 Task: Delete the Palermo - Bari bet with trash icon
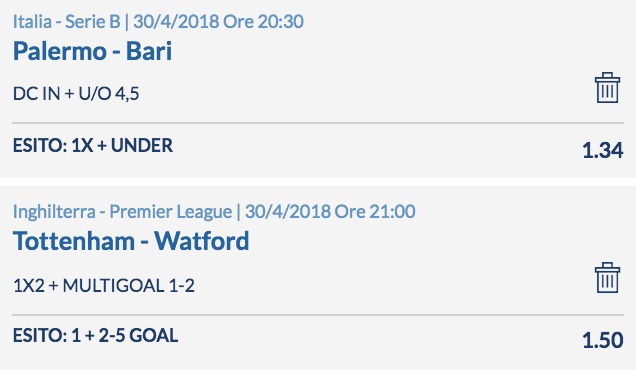(607, 88)
